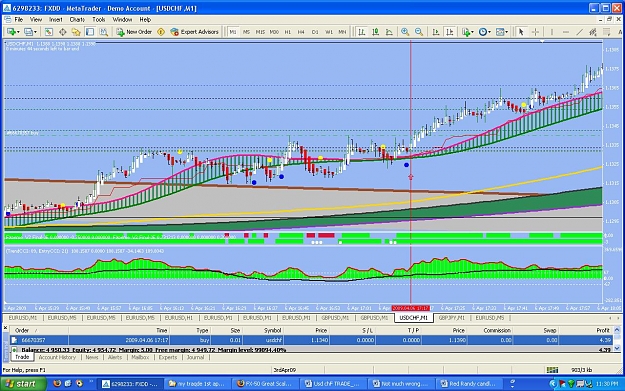Click the Zoom Out magnifier icon
The image size is (625, 391).
coord(419,32)
